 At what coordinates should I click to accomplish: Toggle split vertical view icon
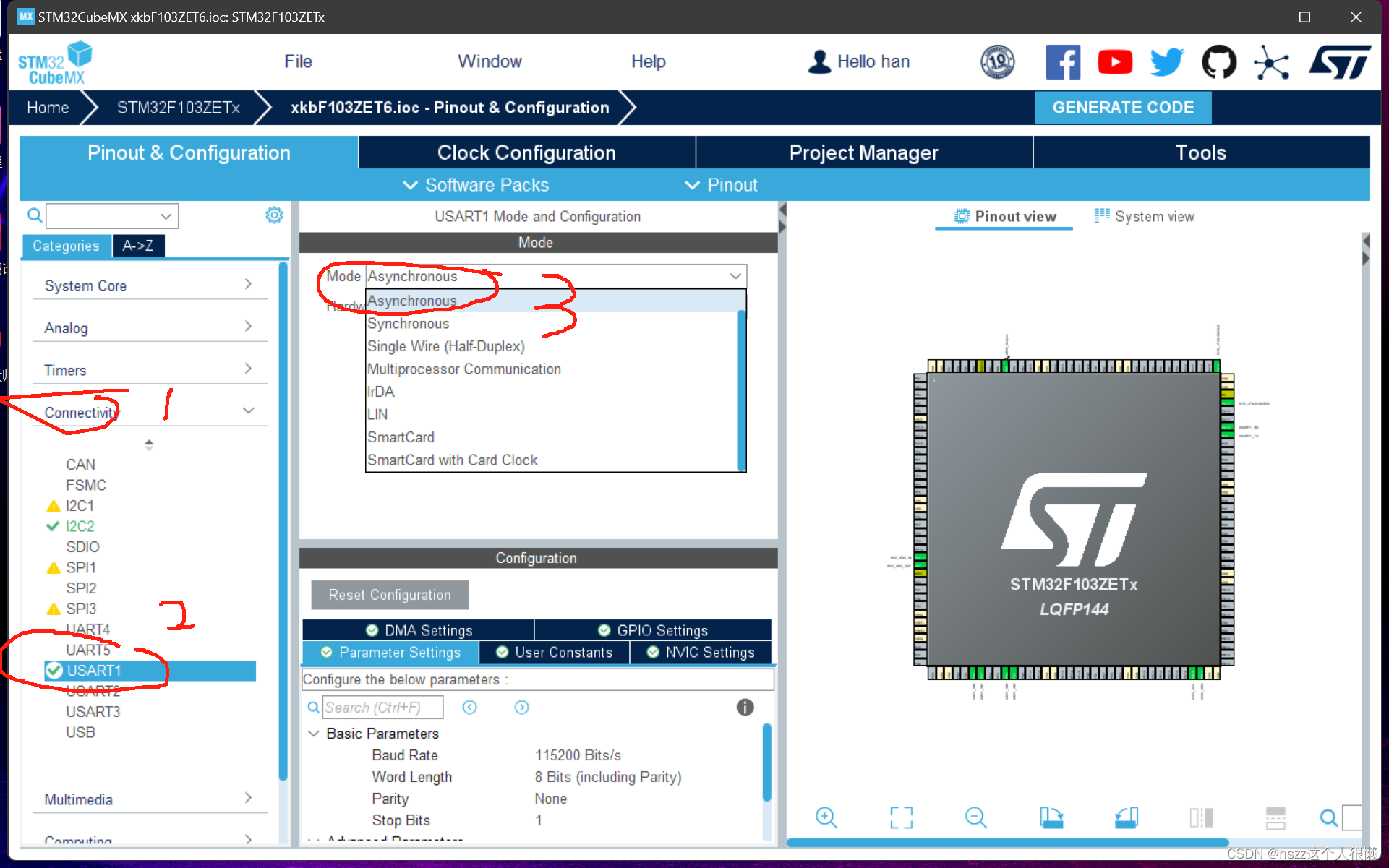(x=1201, y=817)
